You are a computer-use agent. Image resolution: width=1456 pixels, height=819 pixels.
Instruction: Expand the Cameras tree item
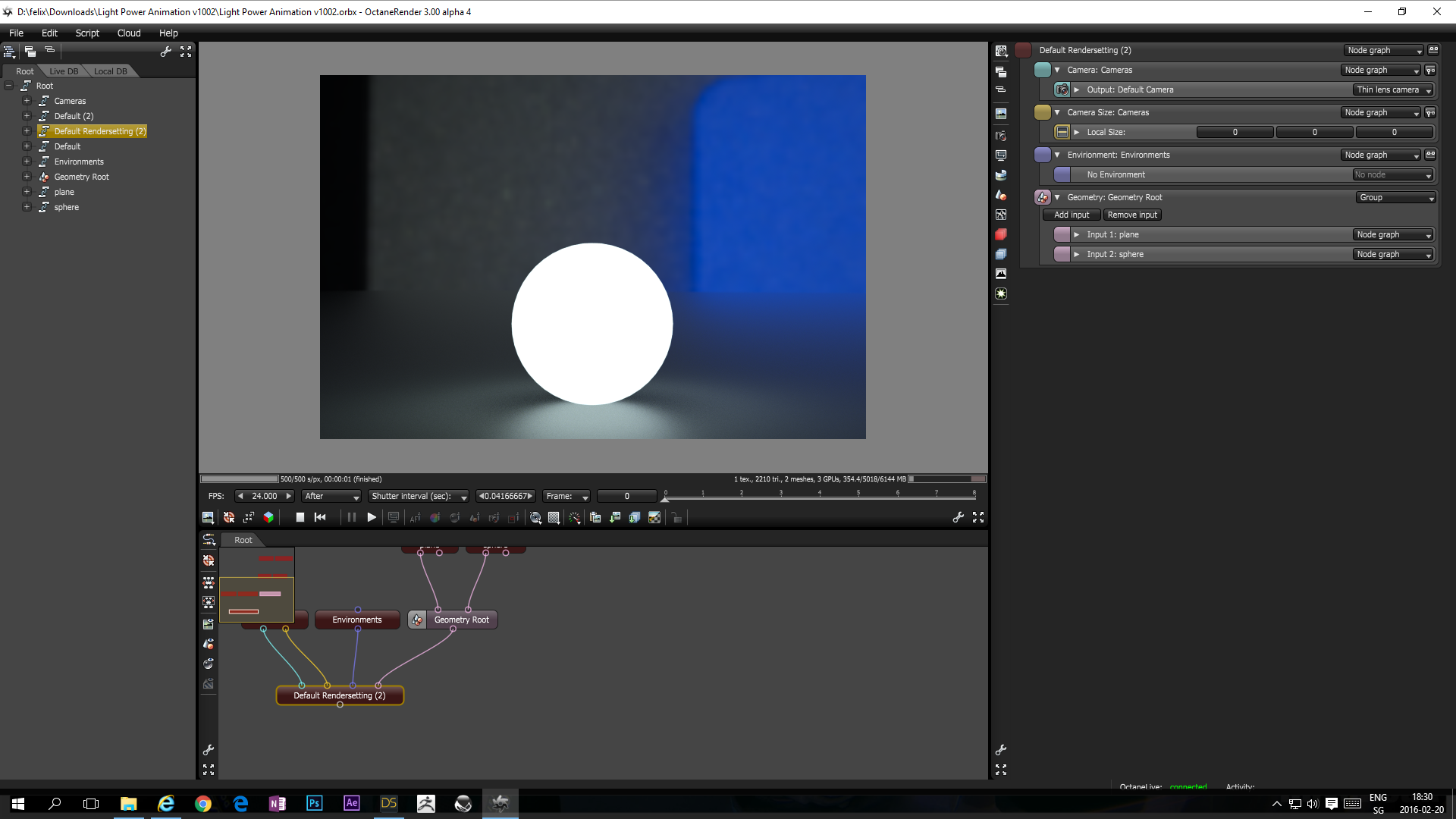click(x=27, y=101)
